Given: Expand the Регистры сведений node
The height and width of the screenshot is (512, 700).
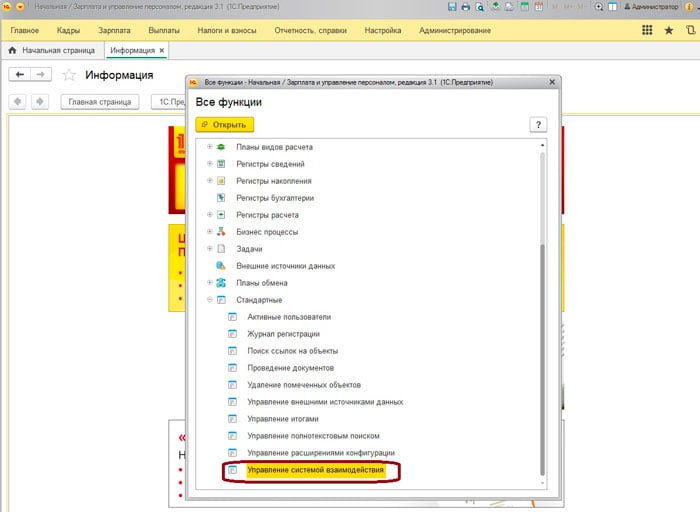Looking at the screenshot, I should [x=209, y=164].
